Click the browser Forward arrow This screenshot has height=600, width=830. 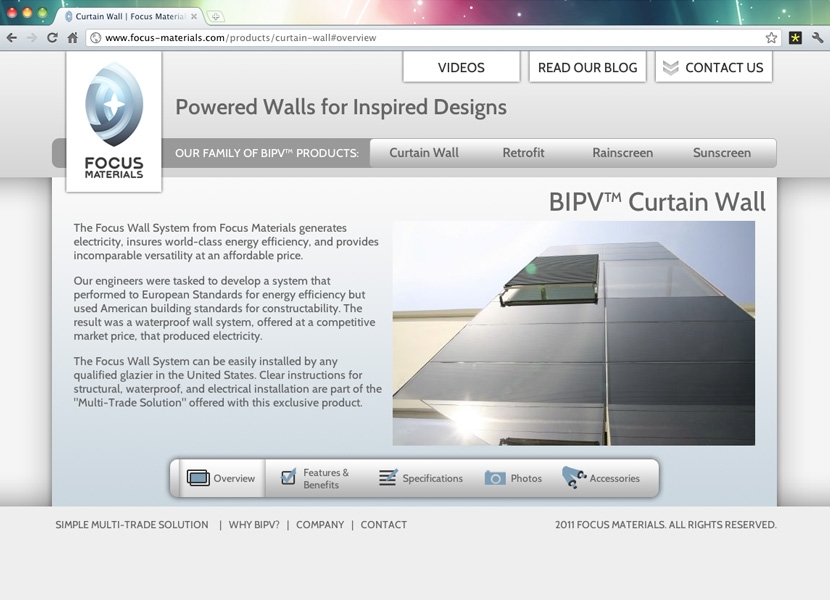coord(32,38)
